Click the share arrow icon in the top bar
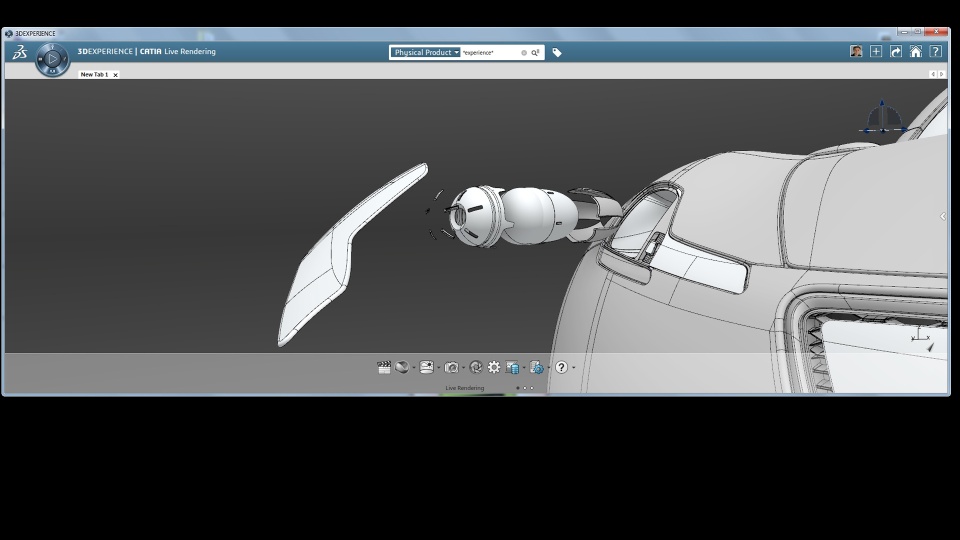This screenshot has height=540, width=960. tap(896, 51)
